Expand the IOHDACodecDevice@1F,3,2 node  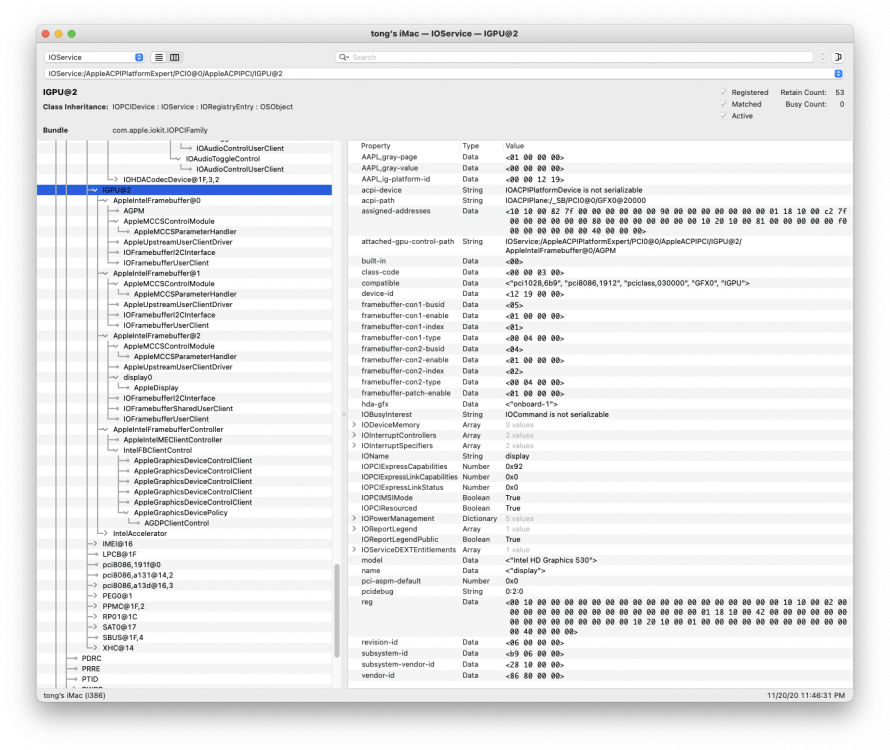click(116, 179)
